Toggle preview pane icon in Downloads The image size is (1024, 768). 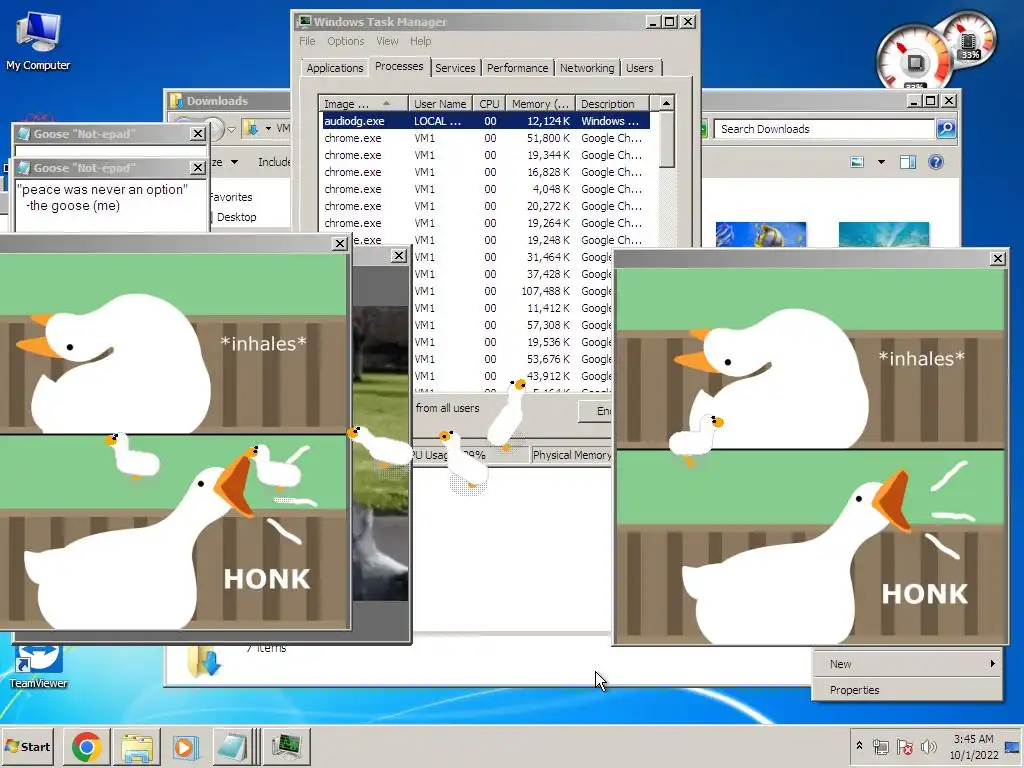(x=908, y=162)
